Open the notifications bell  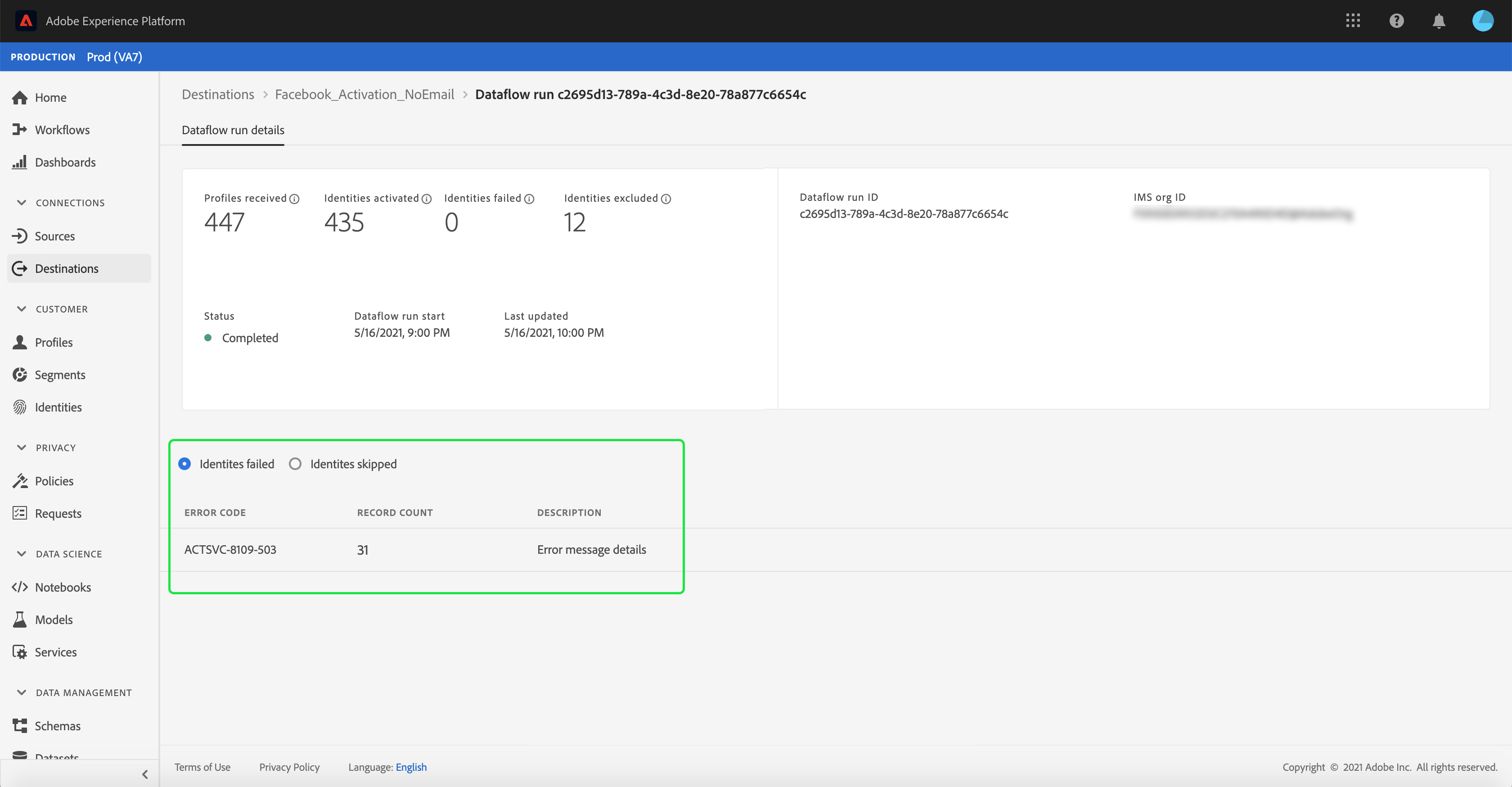(1439, 21)
